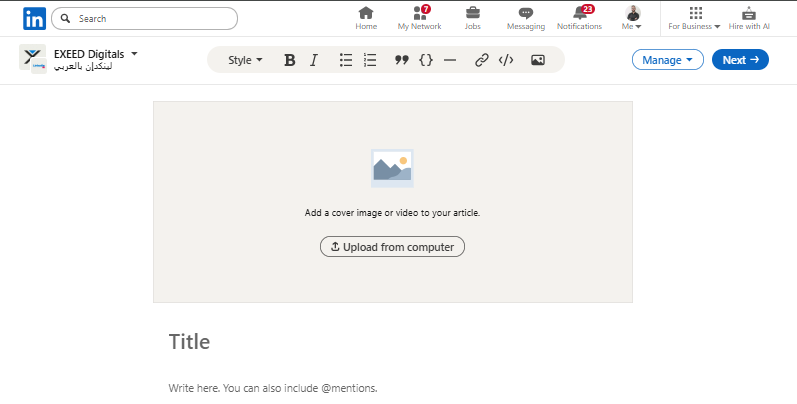Insert a numbered list
Viewport: 797px width, 404px height.
[x=371, y=60]
